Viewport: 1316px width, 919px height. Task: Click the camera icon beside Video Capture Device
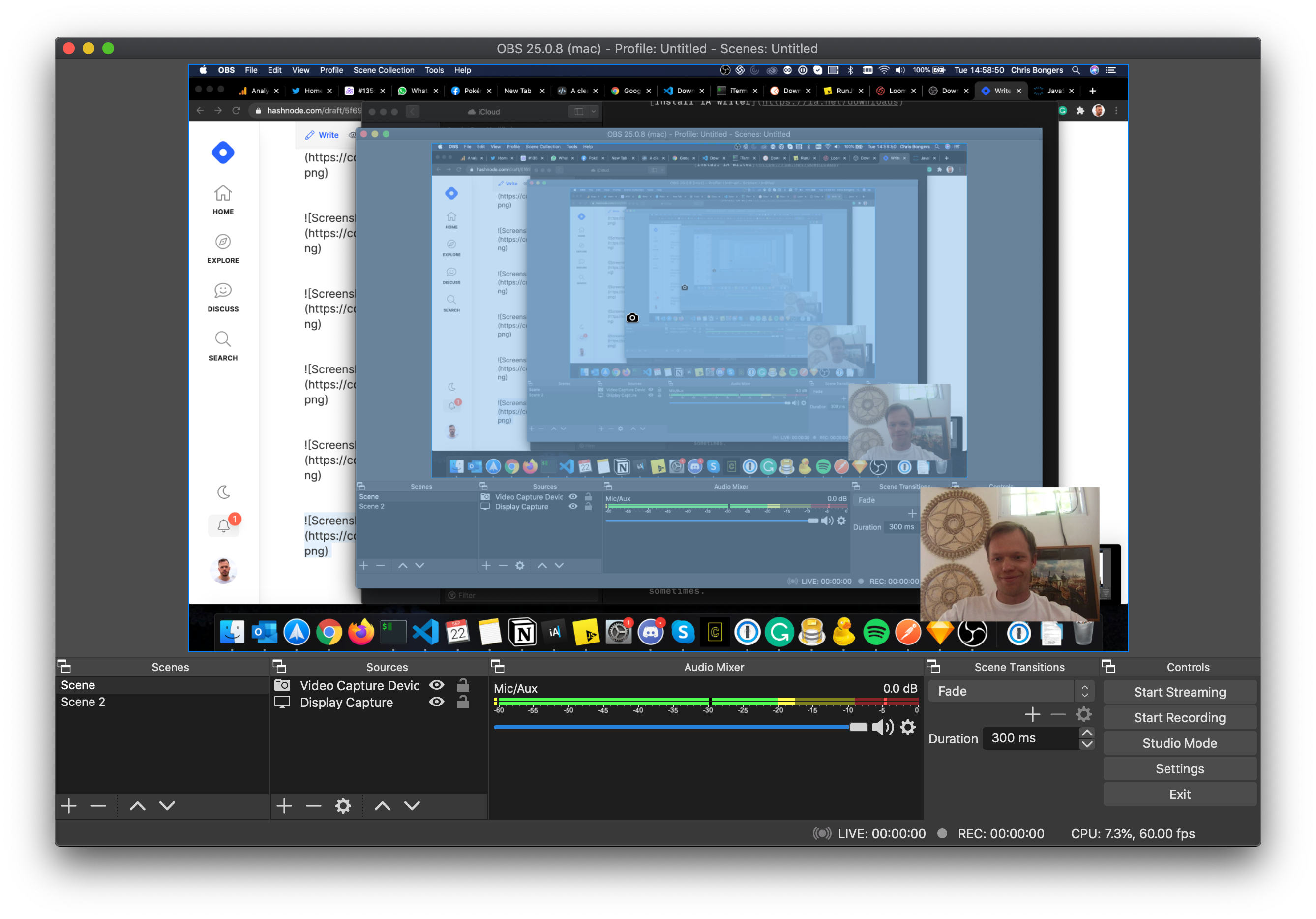(x=282, y=685)
